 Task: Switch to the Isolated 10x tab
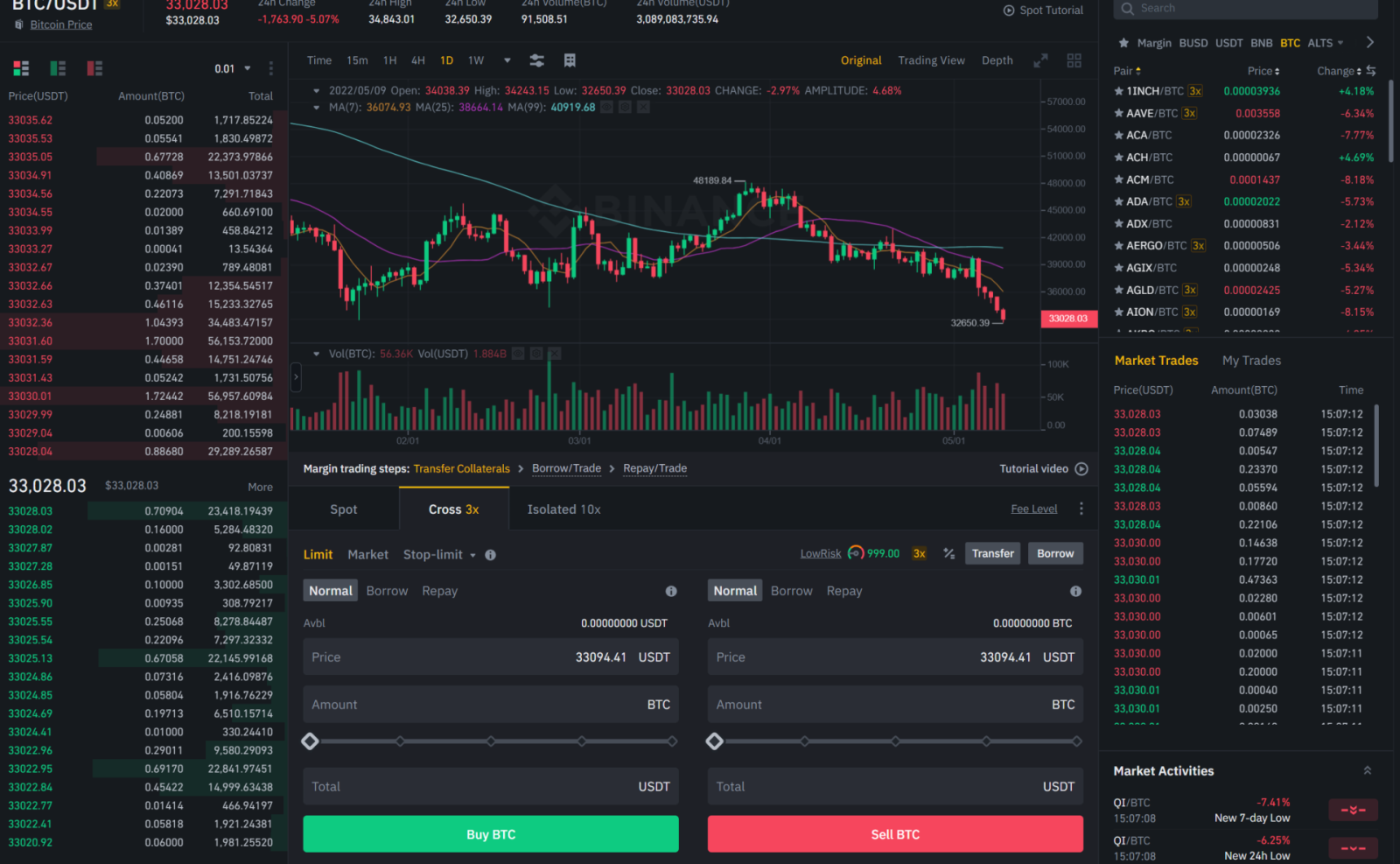pyautogui.click(x=563, y=509)
